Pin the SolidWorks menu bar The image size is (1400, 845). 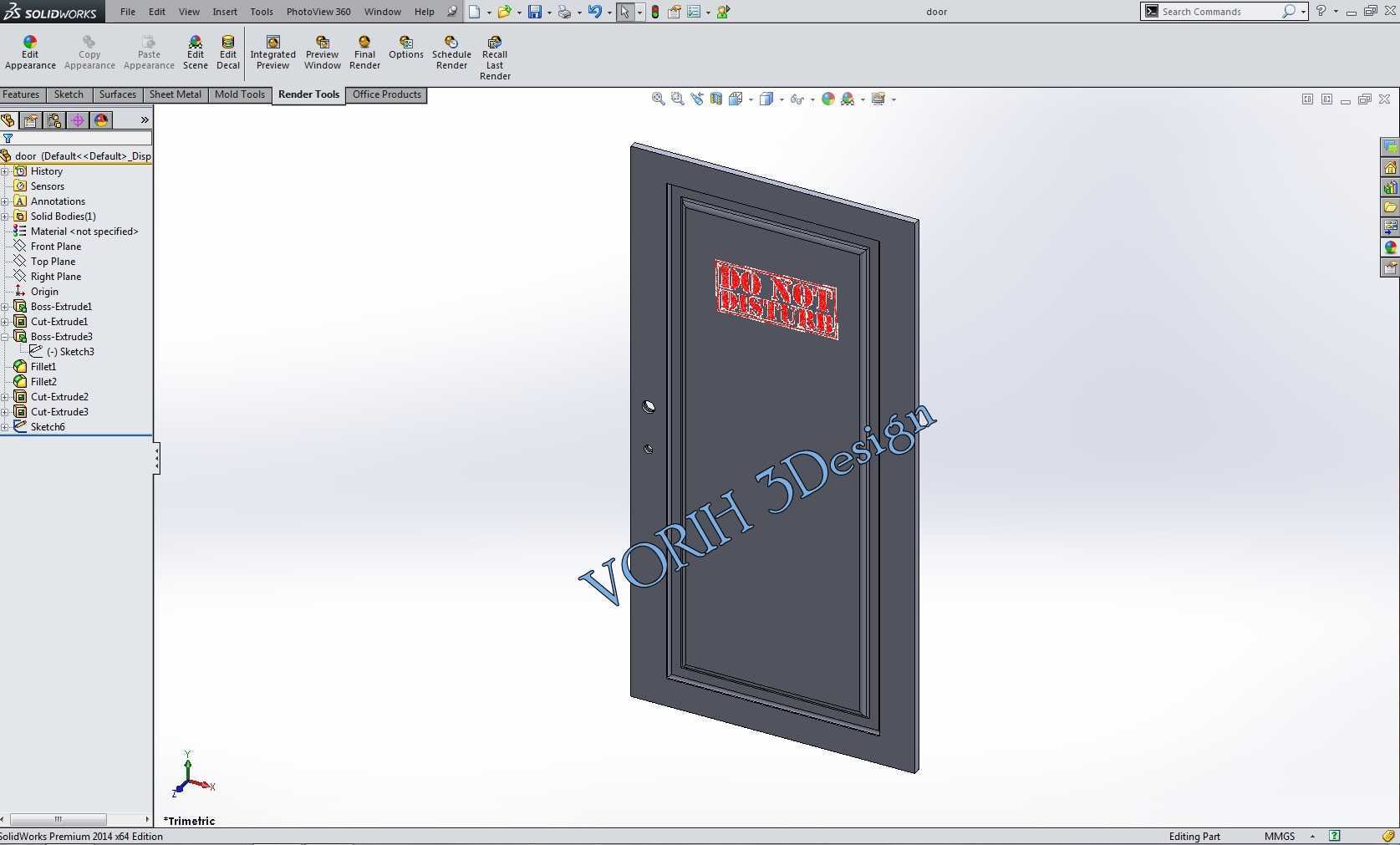[452, 12]
